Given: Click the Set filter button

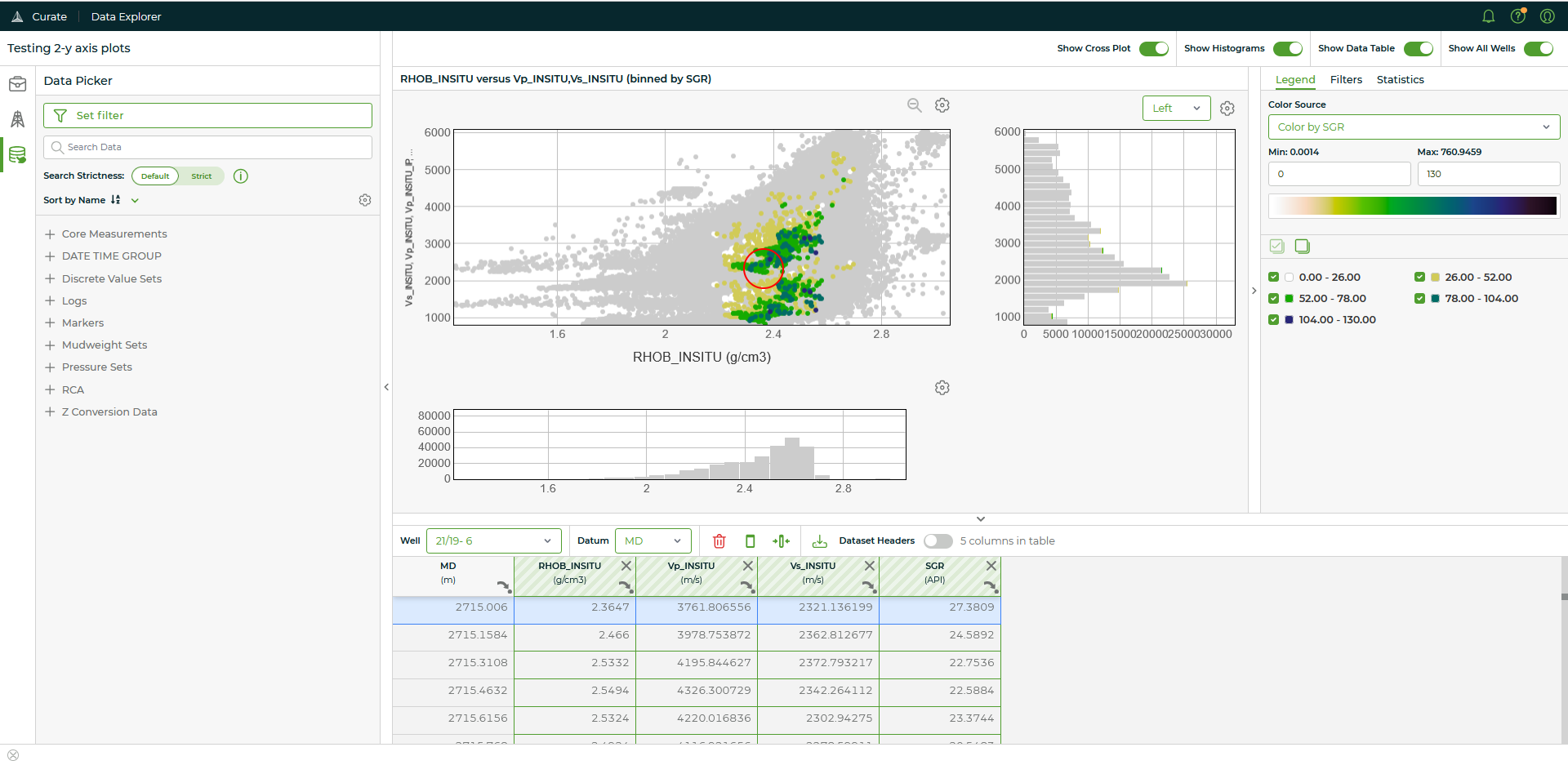Looking at the screenshot, I should 207,116.
